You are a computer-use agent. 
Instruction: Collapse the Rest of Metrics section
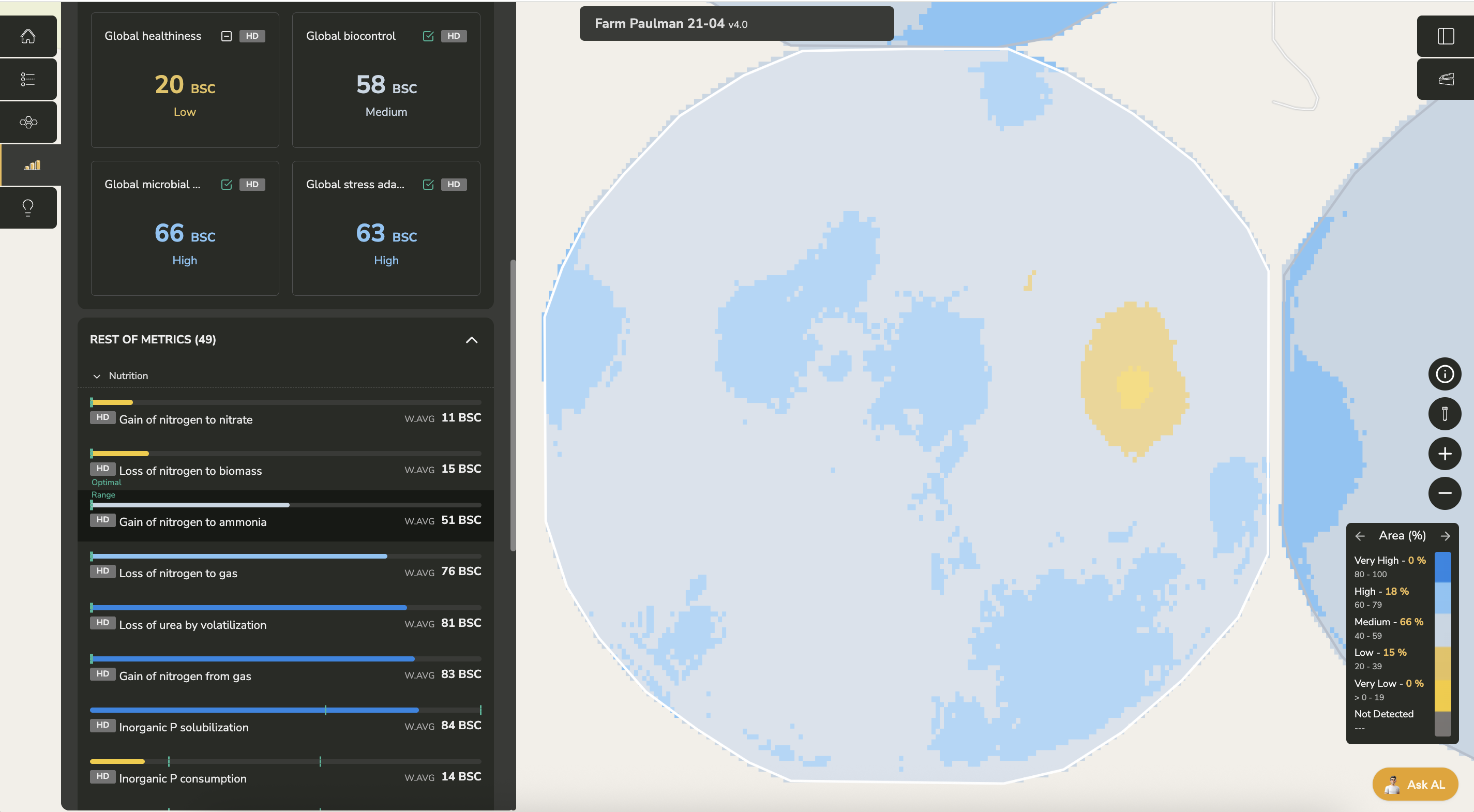coord(472,340)
